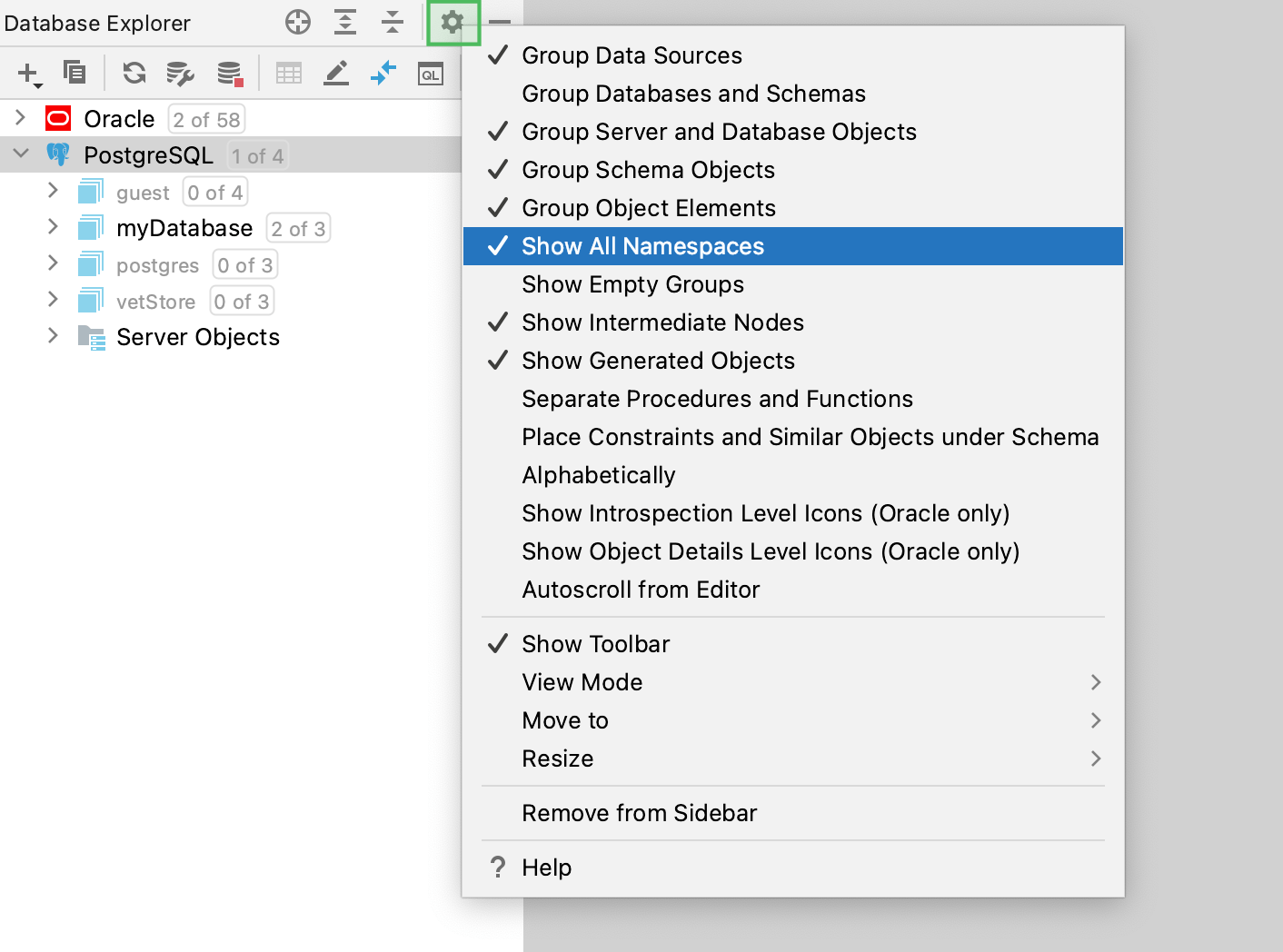Click guest '0 of 4' schema count
The width and height of the screenshot is (1283, 952).
[215, 192]
